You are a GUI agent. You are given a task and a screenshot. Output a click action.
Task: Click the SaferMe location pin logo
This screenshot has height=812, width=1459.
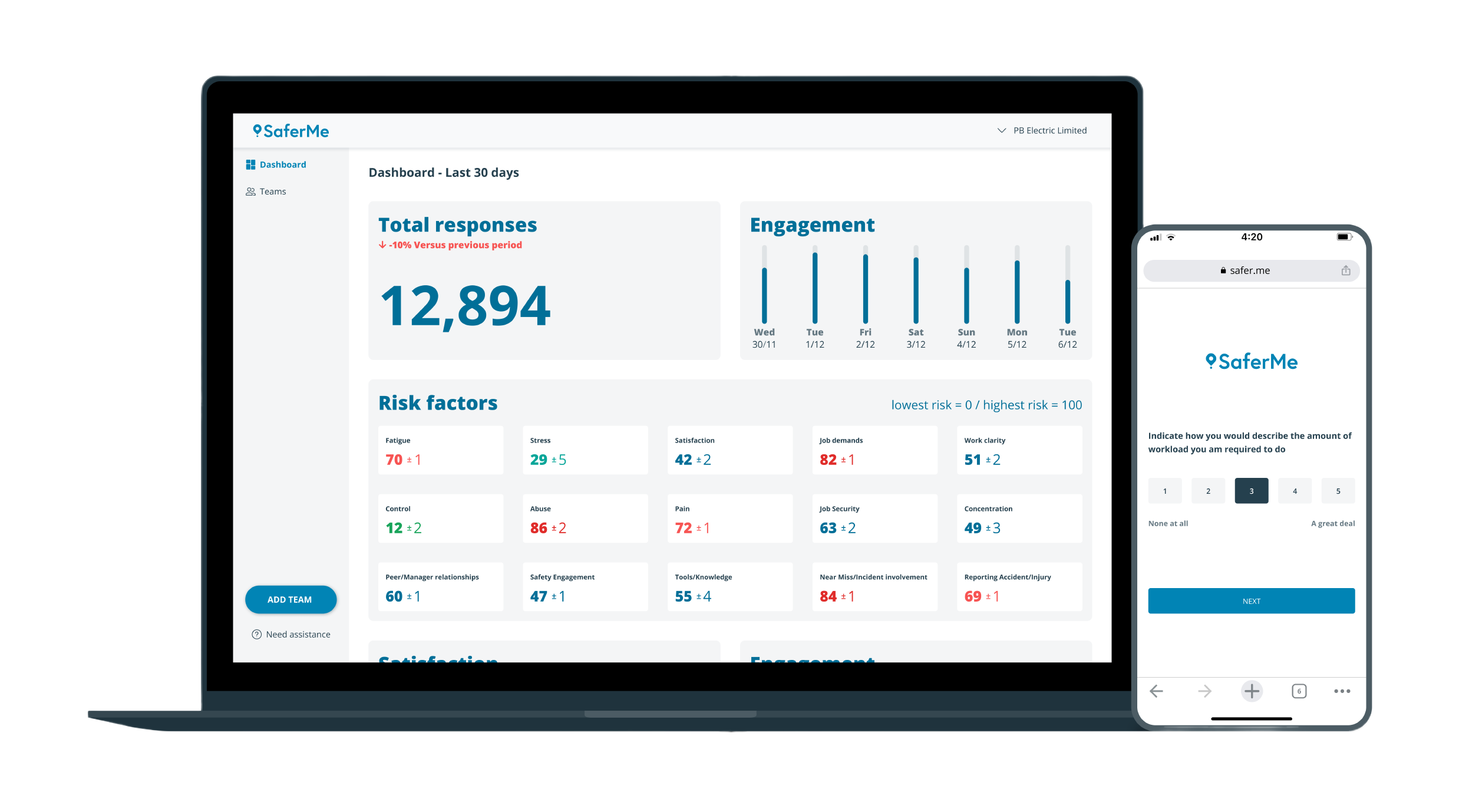pyautogui.click(x=259, y=130)
